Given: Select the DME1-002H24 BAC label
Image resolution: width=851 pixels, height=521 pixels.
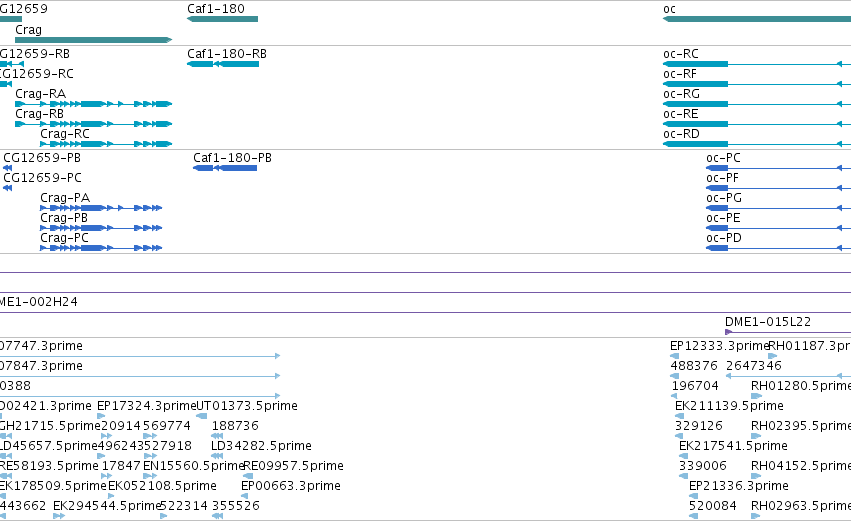Looking at the screenshot, I should point(38,302).
